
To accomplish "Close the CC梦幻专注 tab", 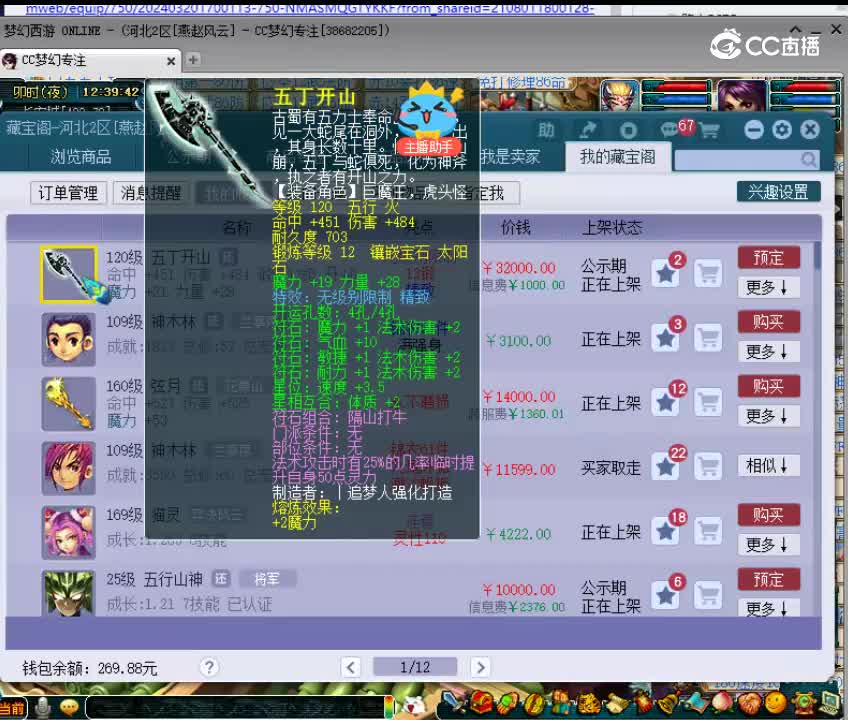I will point(171,61).
